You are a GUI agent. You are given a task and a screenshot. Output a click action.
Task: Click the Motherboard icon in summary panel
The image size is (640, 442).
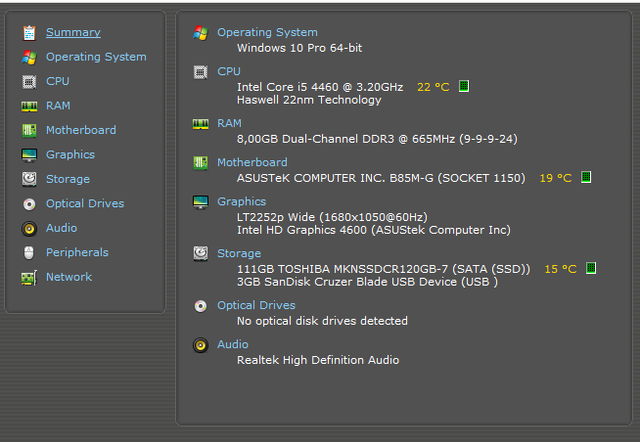tap(200, 163)
